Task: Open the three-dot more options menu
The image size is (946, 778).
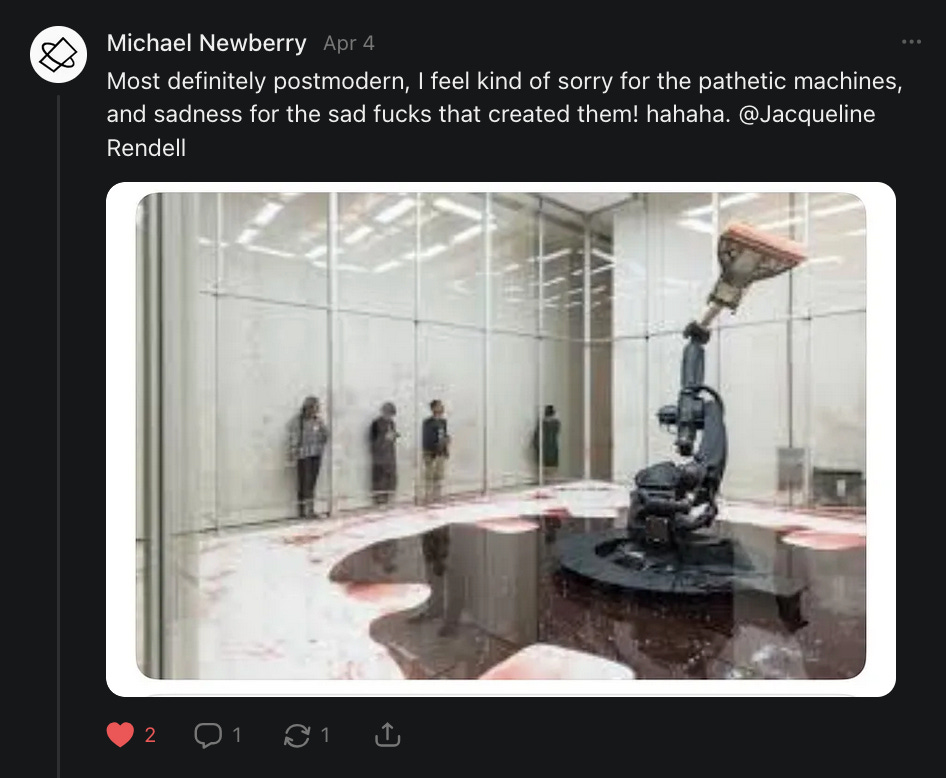Action: (911, 42)
